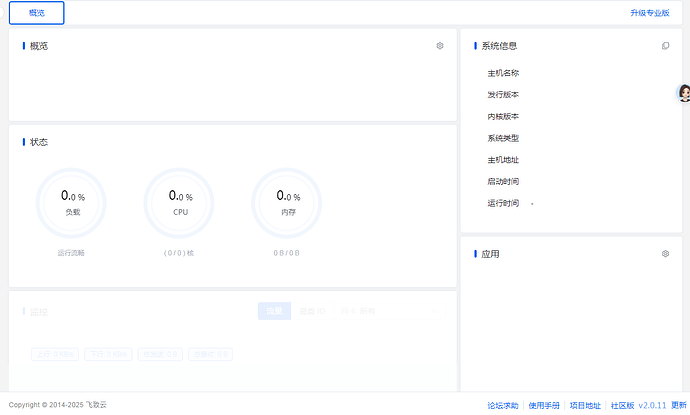The width and height of the screenshot is (690, 415).
Task: Click the 上行 upload speed tag
Action: pos(55,354)
